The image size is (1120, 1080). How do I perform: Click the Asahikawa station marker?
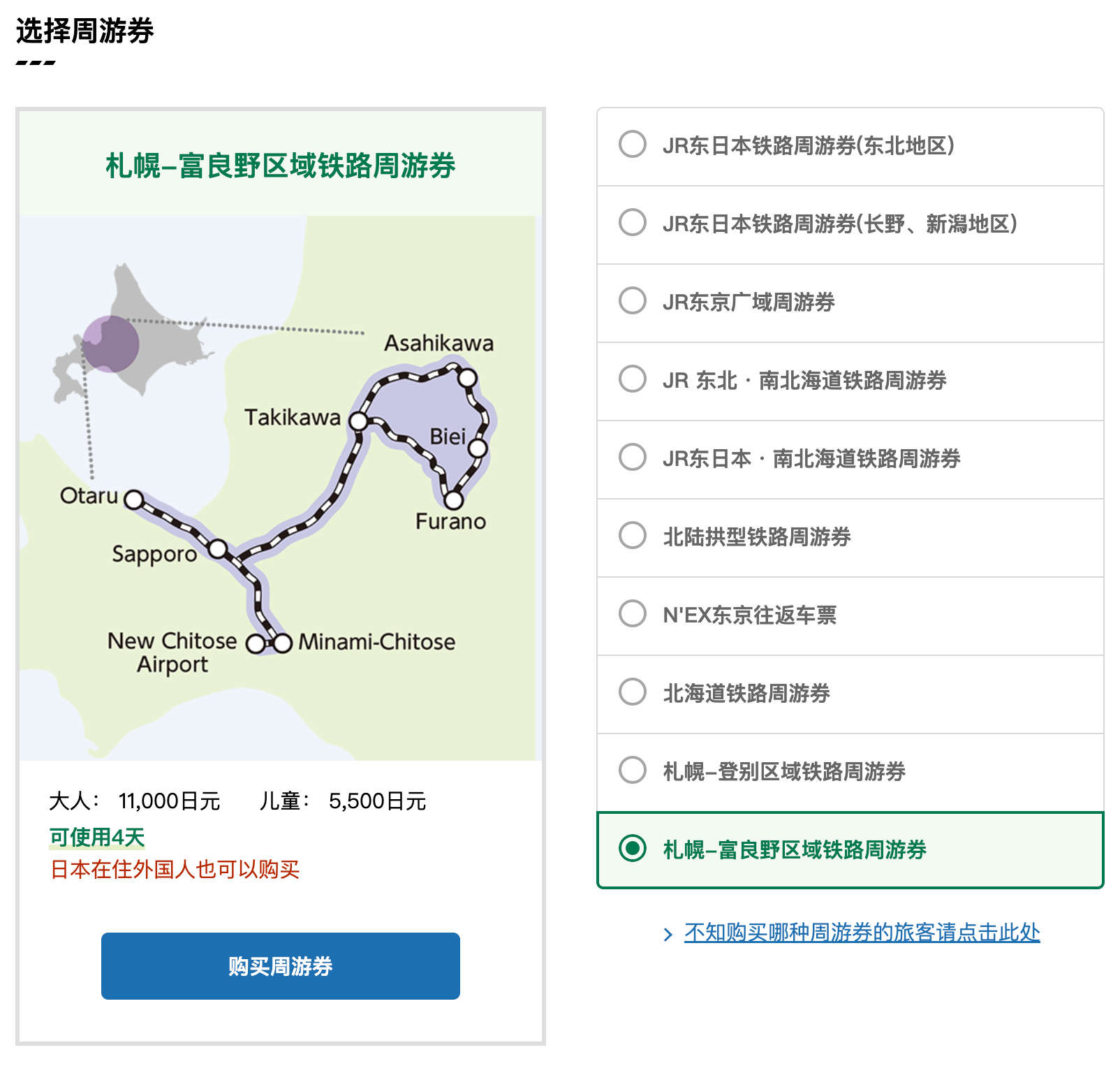[x=467, y=378]
